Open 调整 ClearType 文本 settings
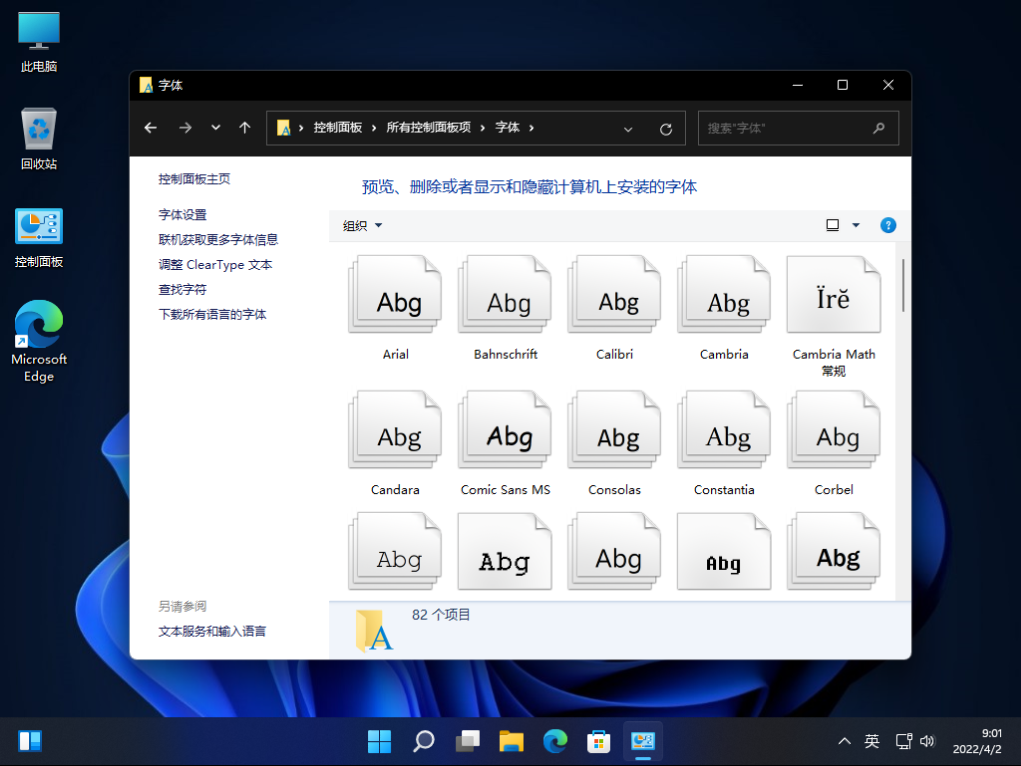Viewport: 1021px width, 766px height. pos(212,264)
